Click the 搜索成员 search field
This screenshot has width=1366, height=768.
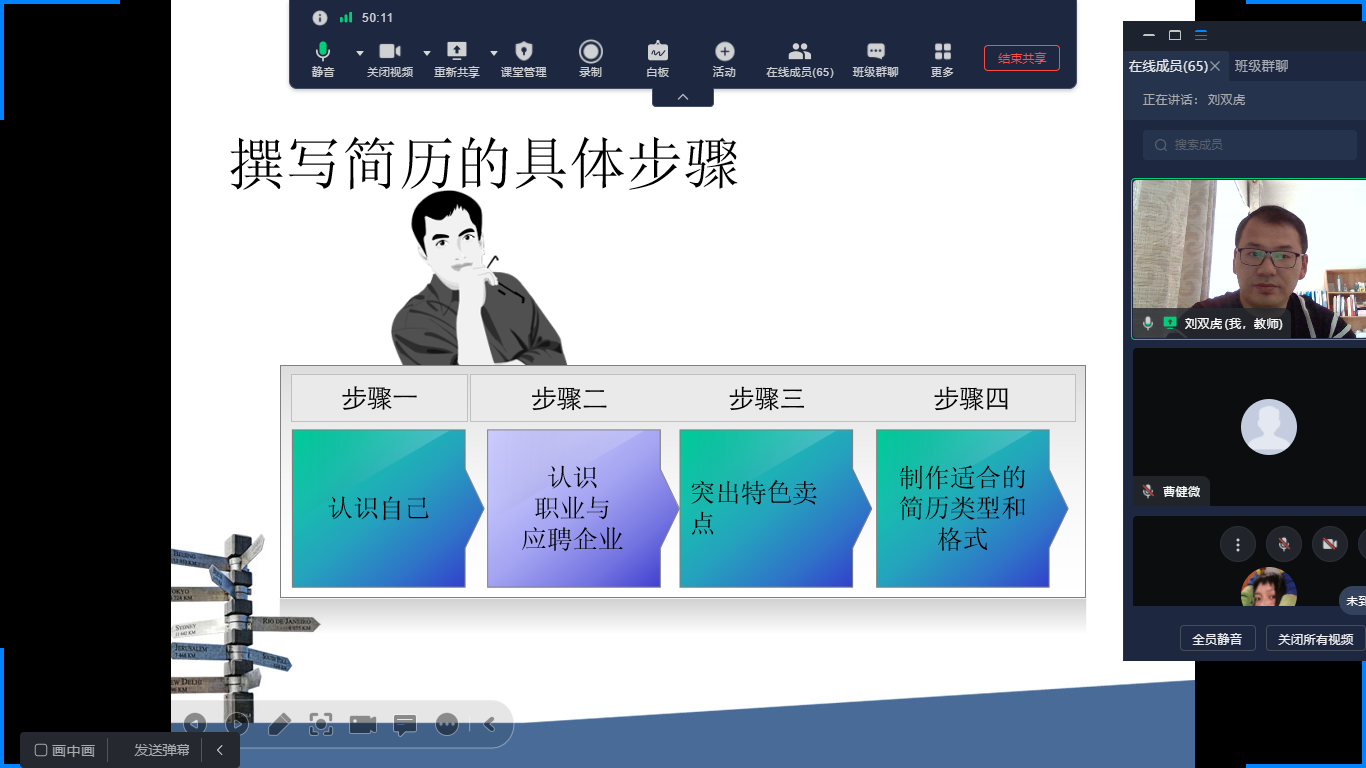tap(1250, 145)
